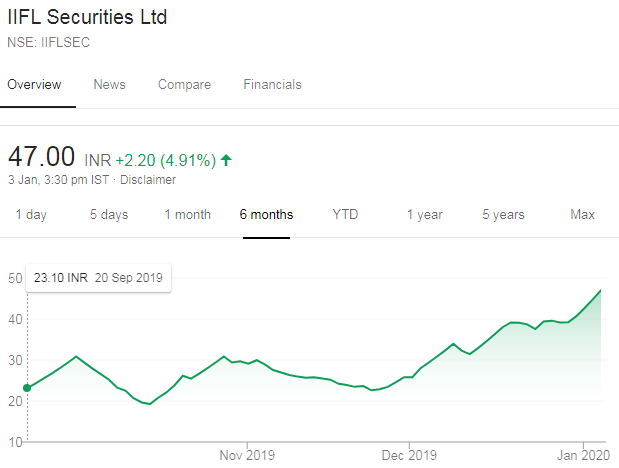
Task: Click the green upward price arrow icon
Action: coord(226,160)
